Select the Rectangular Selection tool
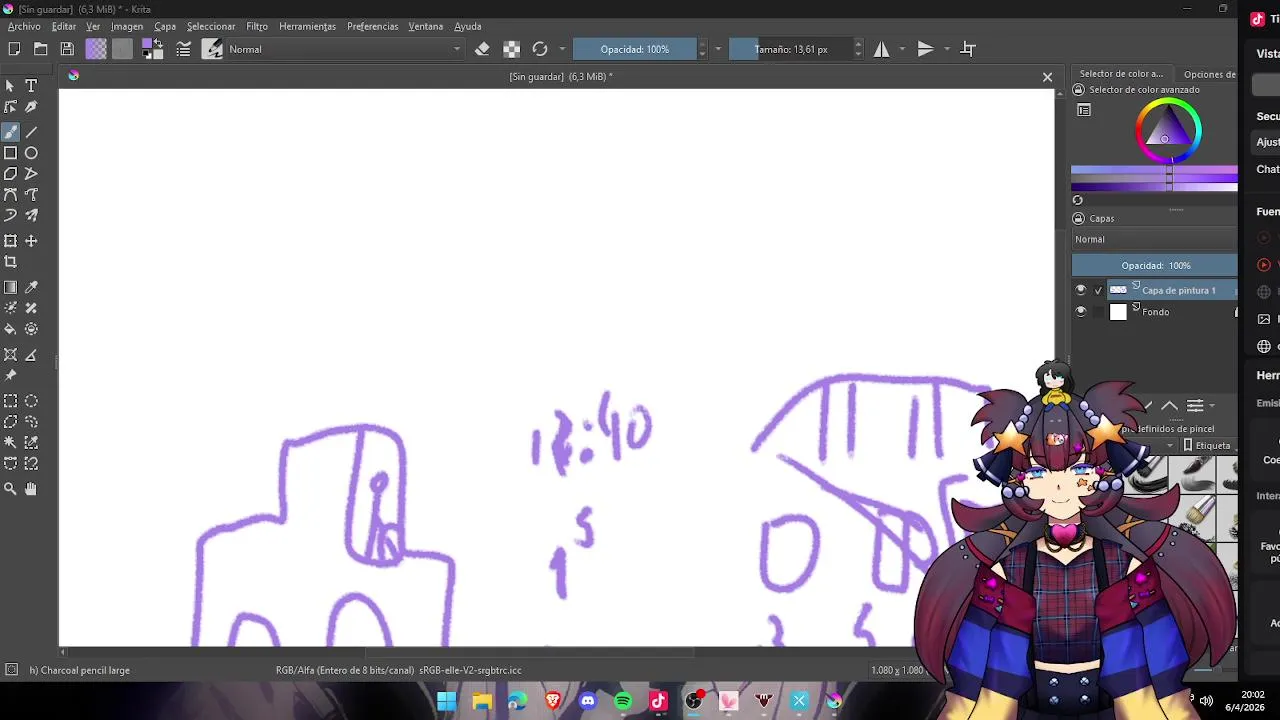This screenshot has height=720, width=1280. [10, 401]
